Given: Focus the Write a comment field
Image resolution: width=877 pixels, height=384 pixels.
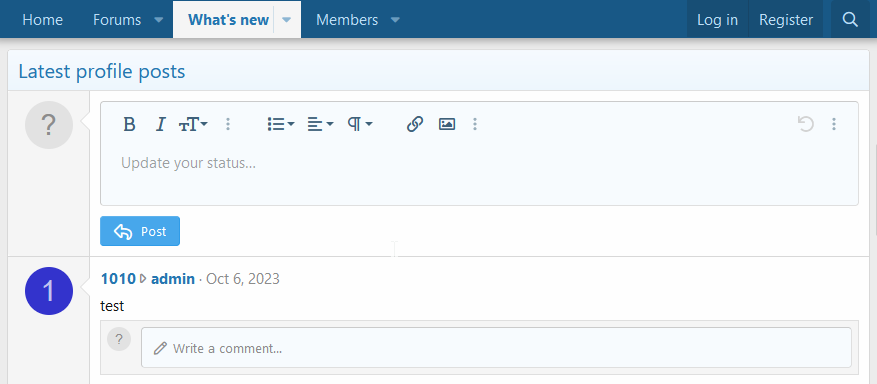Looking at the screenshot, I should tap(496, 348).
